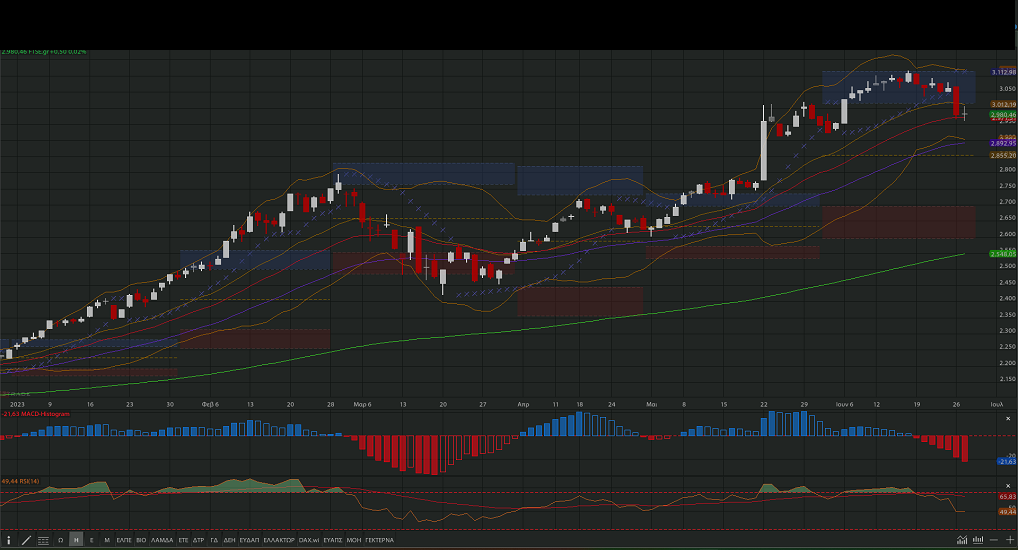Load the ΔΤΡ symbol chart

(199, 540)
